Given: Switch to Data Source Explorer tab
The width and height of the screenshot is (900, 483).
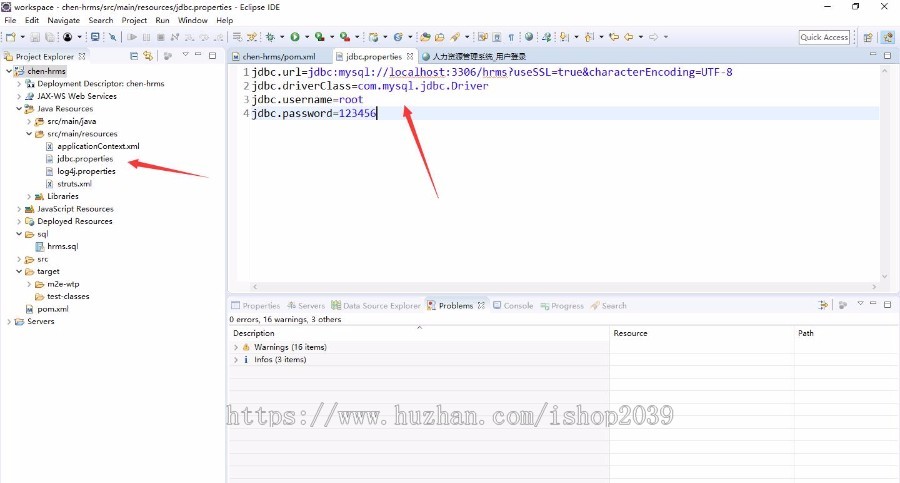Looking at the screenshot, I should click(x=376, y=306).
